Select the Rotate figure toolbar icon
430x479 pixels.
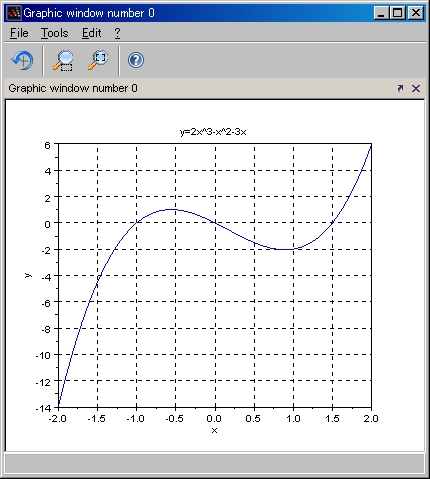click(22, 60)
